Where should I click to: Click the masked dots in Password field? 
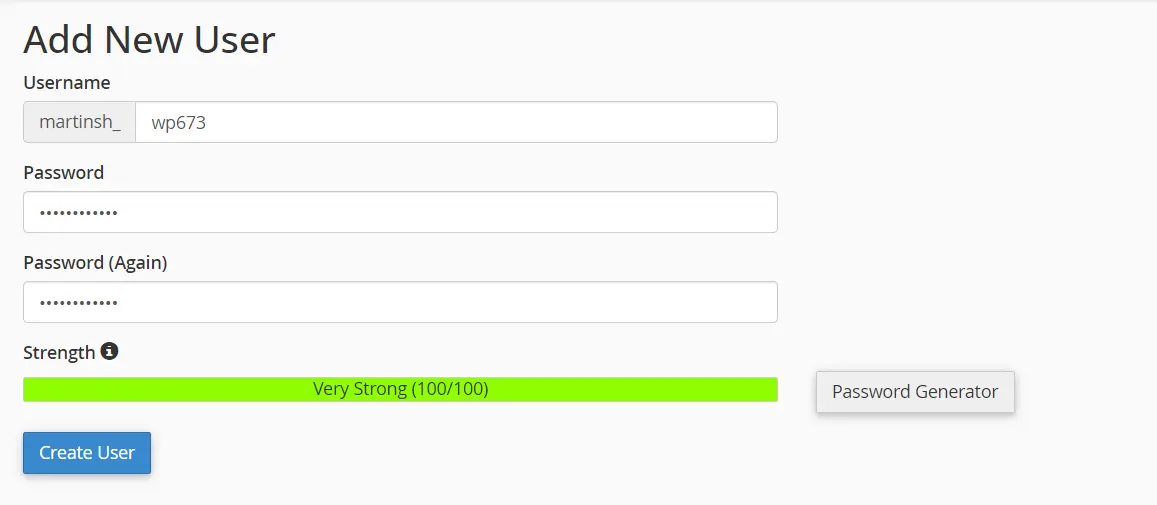pos(78,213)
